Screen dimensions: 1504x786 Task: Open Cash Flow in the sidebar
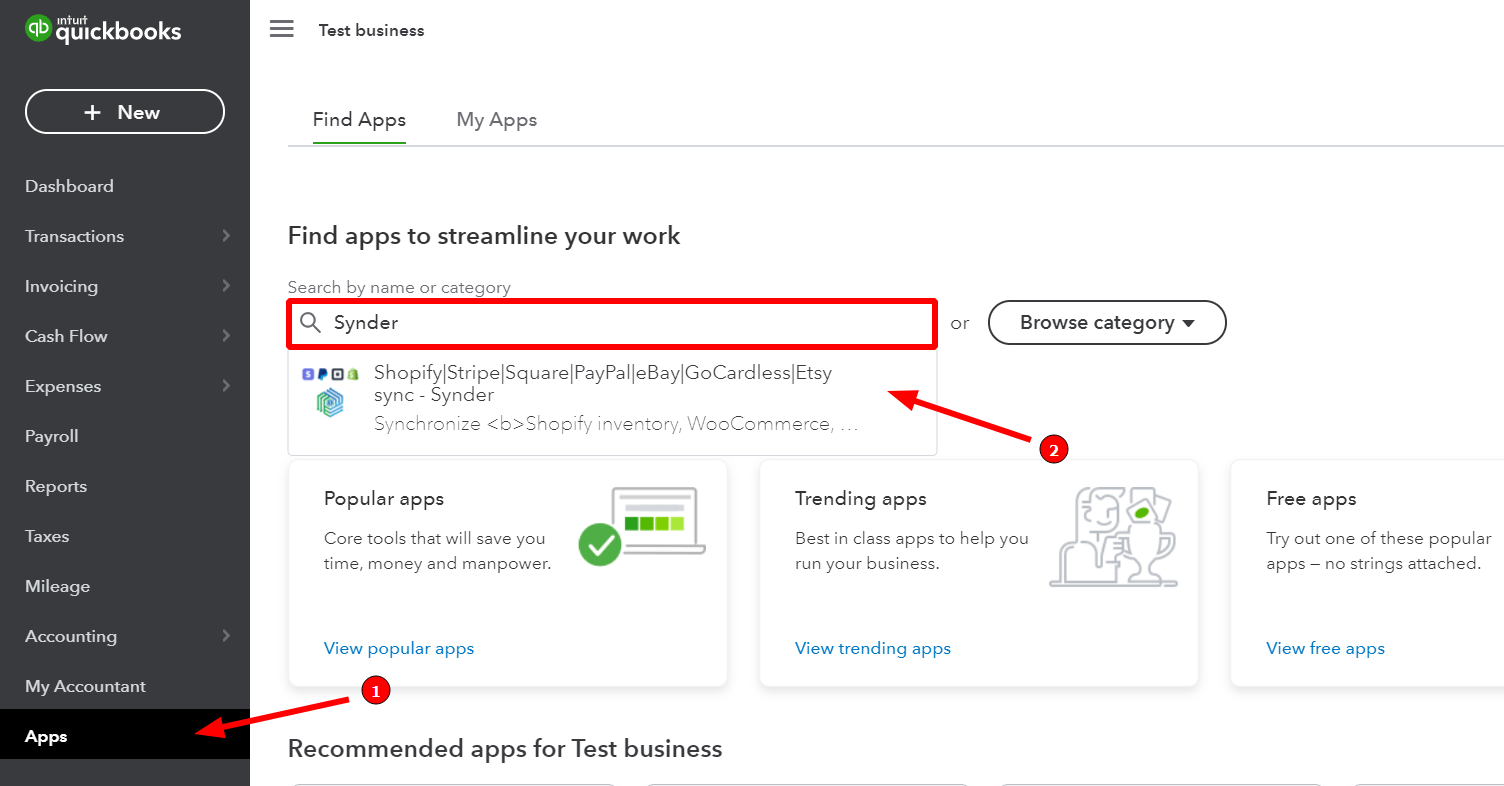click(x=66, y=336)
